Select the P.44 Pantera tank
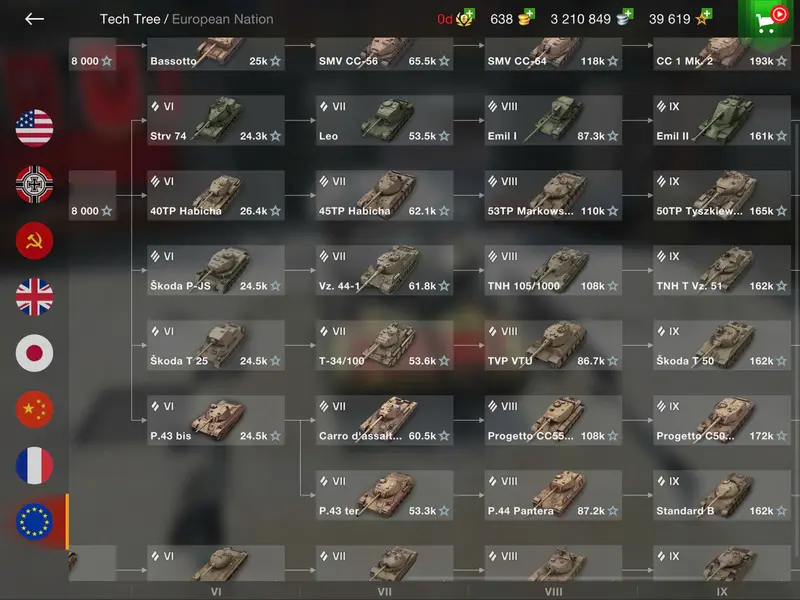The width and height of the screenshot is (800, 600). click(553, 495)
